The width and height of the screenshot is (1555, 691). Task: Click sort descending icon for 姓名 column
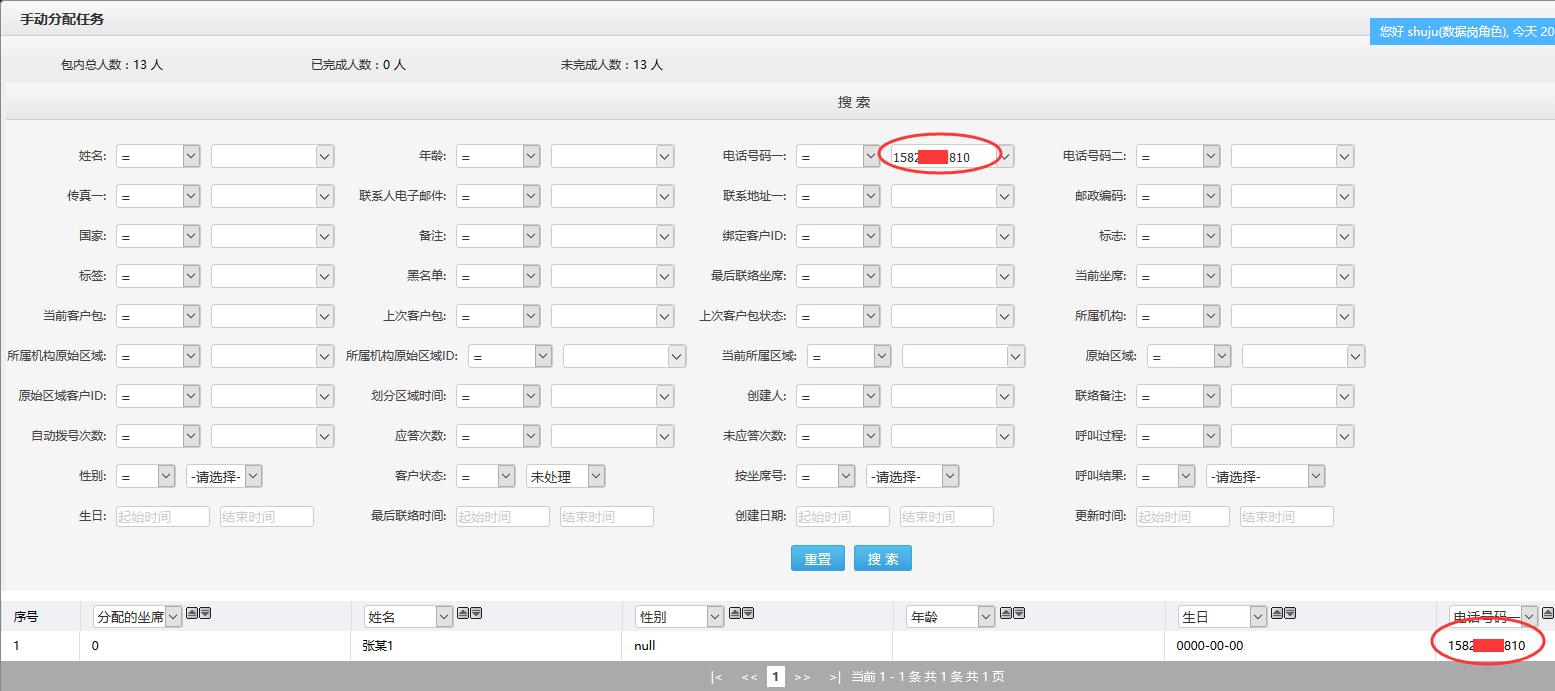tap(476, 613)
